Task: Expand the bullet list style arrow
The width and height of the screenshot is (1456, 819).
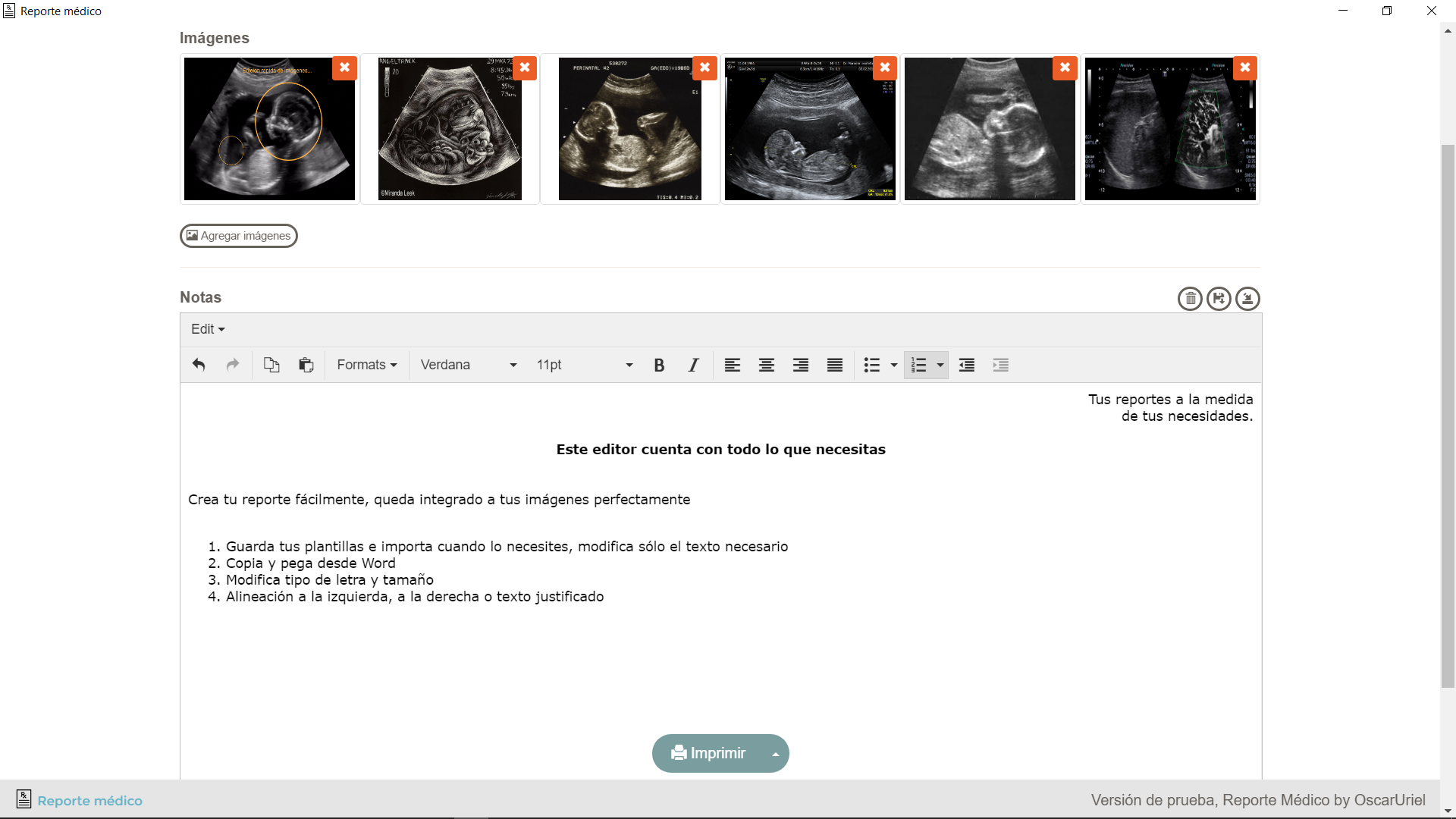Action: 894,365
